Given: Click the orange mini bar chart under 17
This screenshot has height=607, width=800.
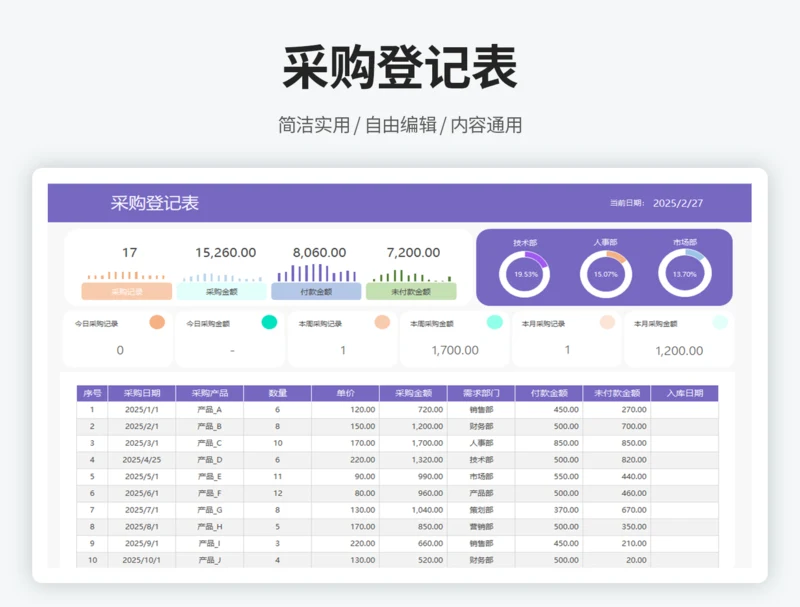Looking at the screenshot, I should pyautogui.click(x=127, y=275).
